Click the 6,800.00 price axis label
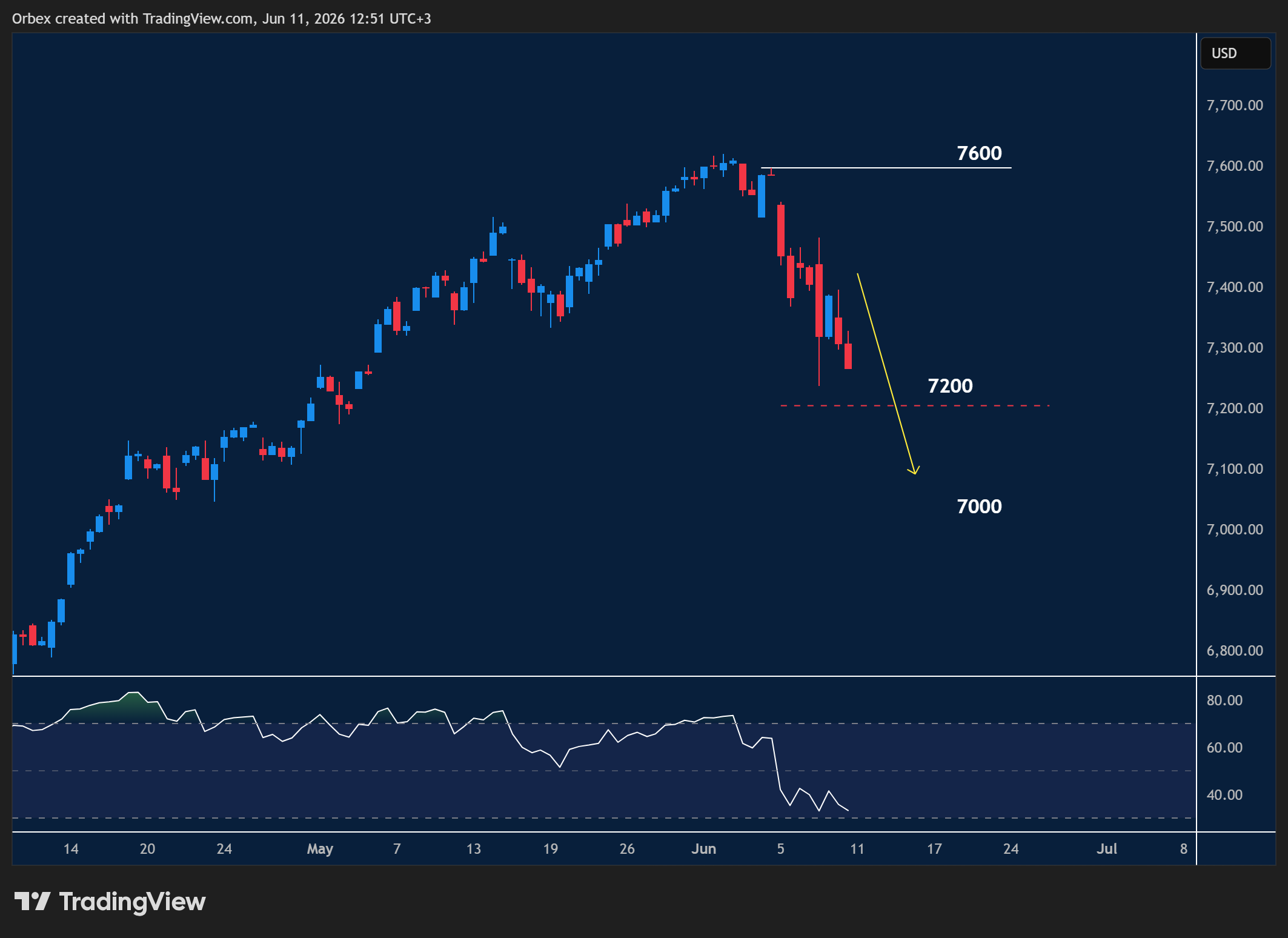The height and width of the screenshot is (938, 1288). 1235,651
